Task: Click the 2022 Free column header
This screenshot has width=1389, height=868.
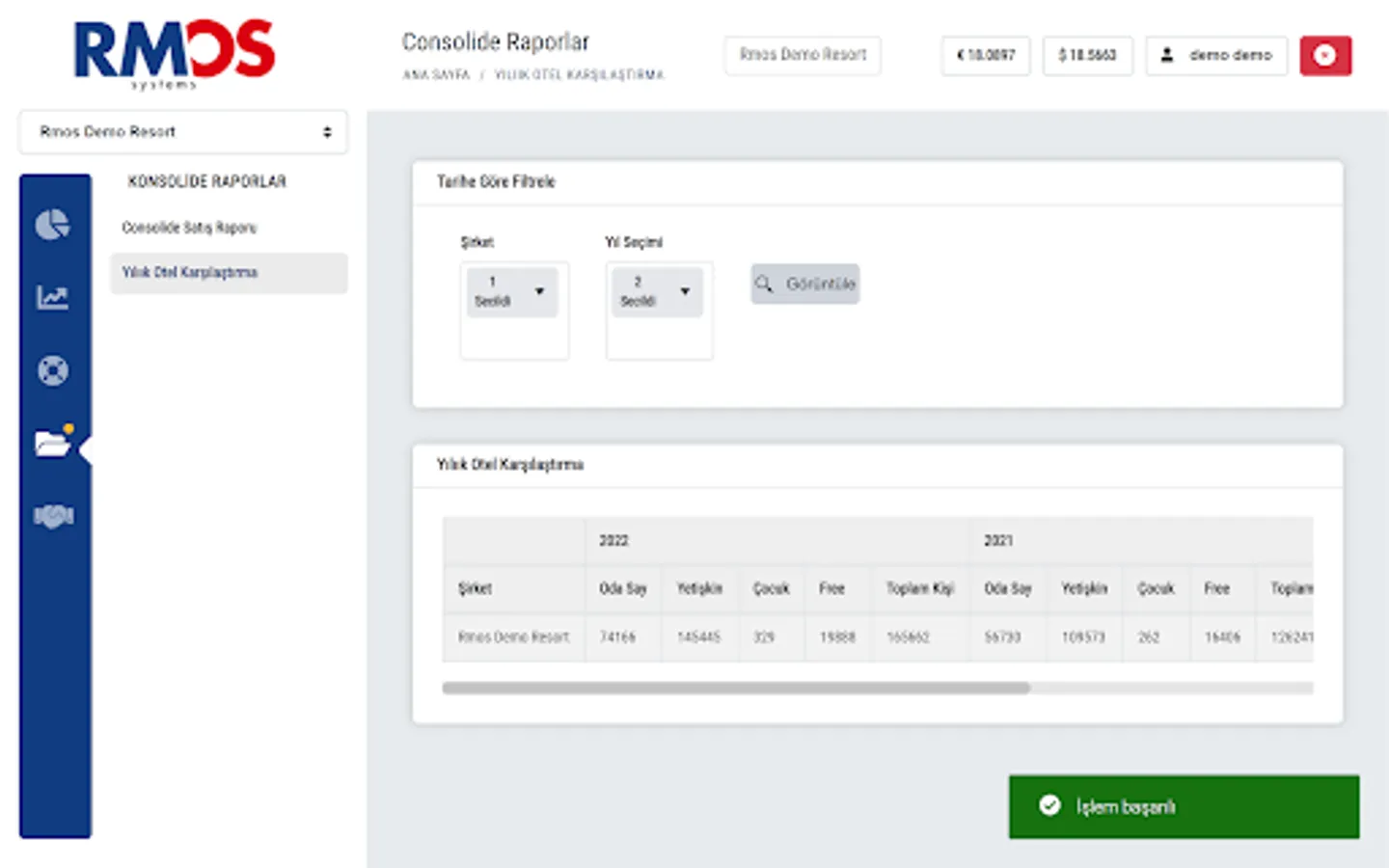Action: (x=838, y=588)
